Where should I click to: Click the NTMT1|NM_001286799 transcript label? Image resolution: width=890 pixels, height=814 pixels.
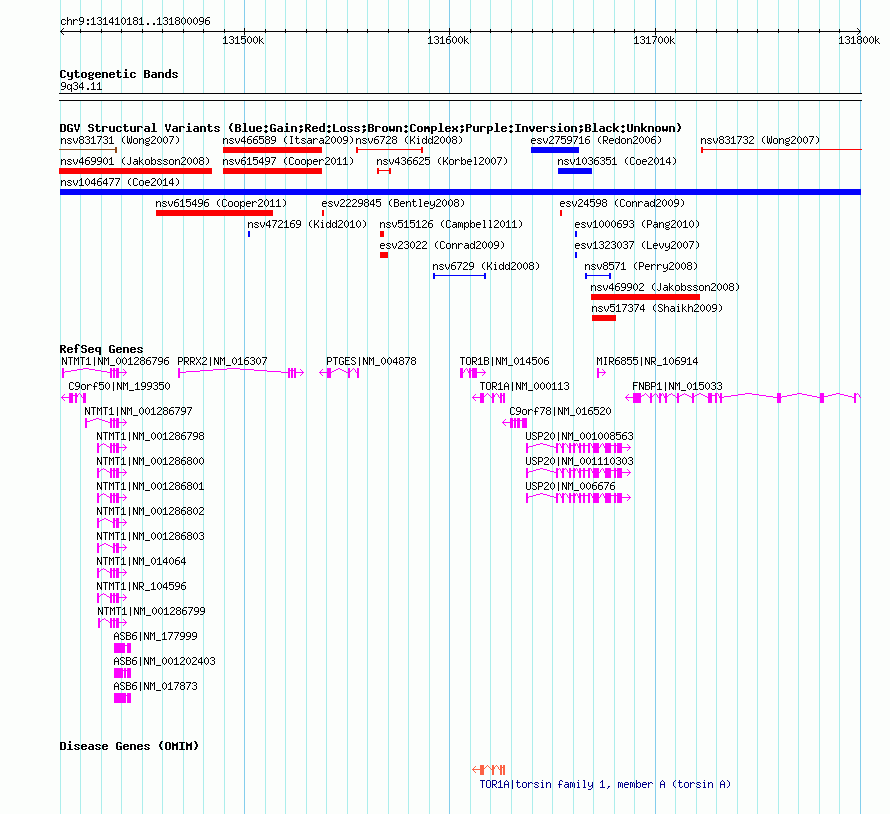(152, 611)
